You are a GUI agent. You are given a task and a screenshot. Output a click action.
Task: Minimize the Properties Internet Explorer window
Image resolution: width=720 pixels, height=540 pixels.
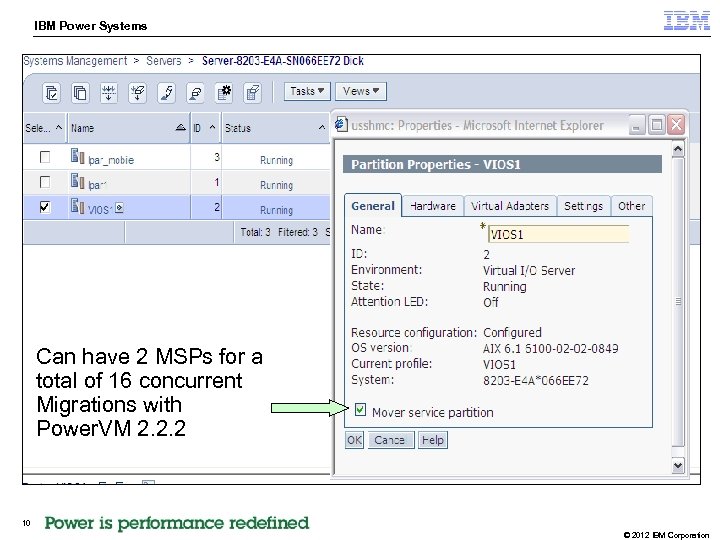tap(636, 125)
